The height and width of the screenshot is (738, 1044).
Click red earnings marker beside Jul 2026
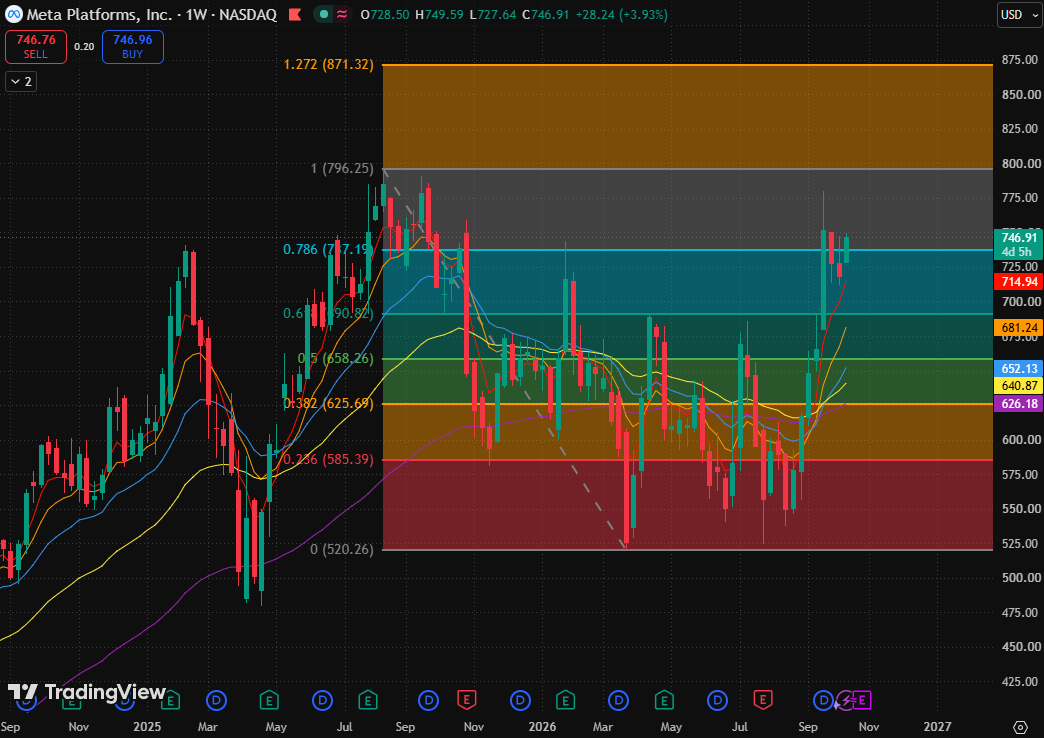click(762, 700)
